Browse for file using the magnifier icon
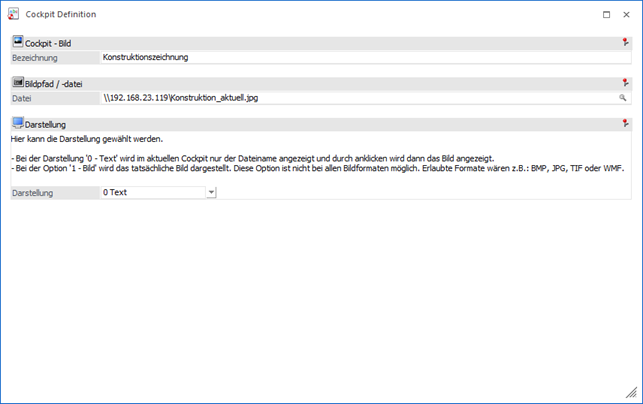Screen dimensions: 643x404 pos(623,98)
